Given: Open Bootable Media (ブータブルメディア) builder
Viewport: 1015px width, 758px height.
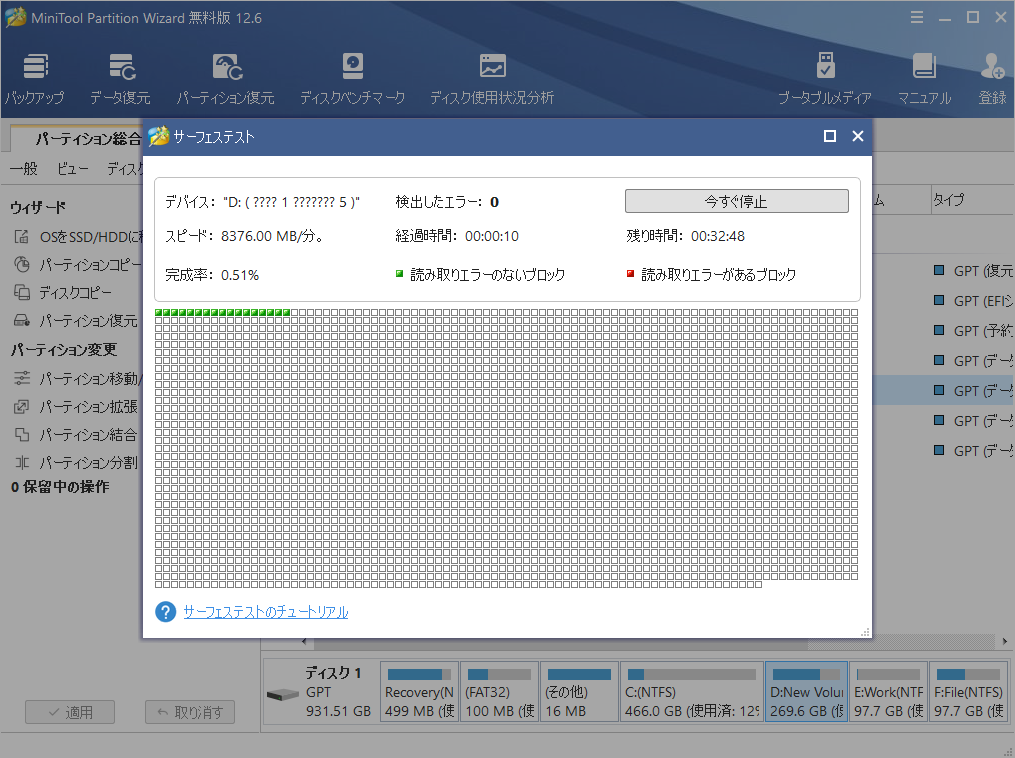Looking at the screenshot, I should pyautogui.click(x=825, y=79).
